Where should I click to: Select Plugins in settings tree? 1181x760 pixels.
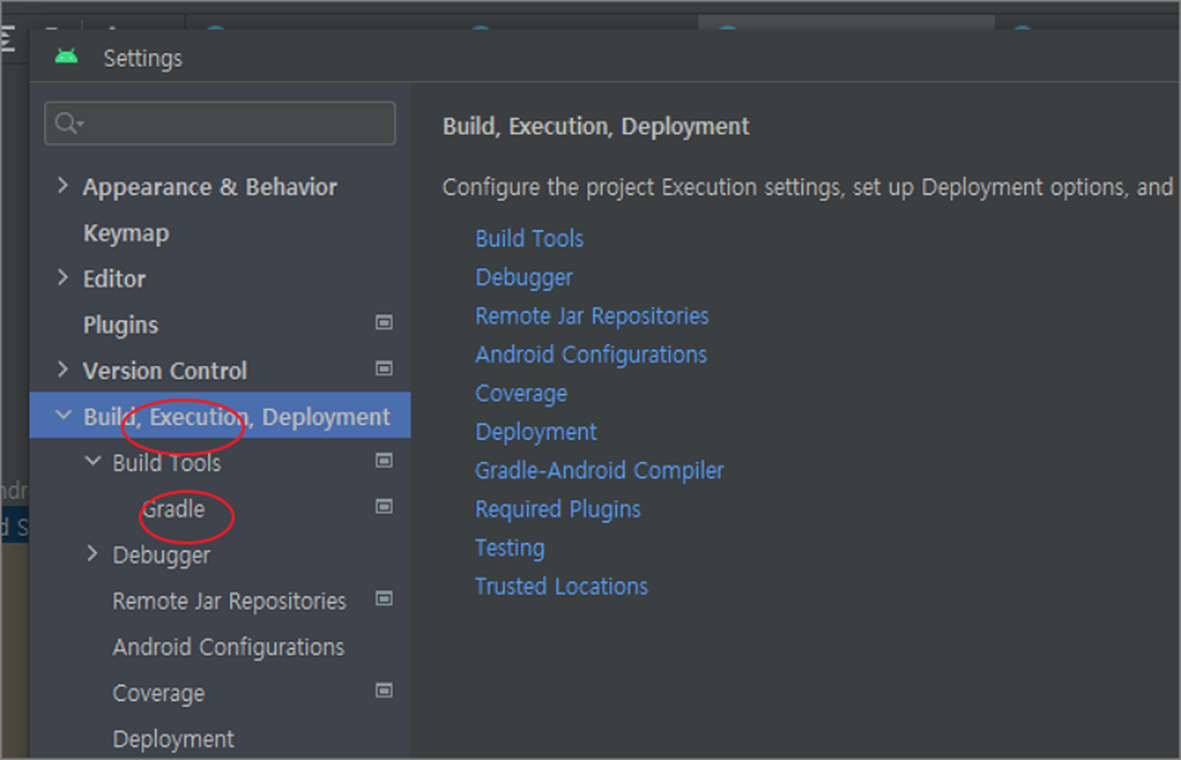121,325
